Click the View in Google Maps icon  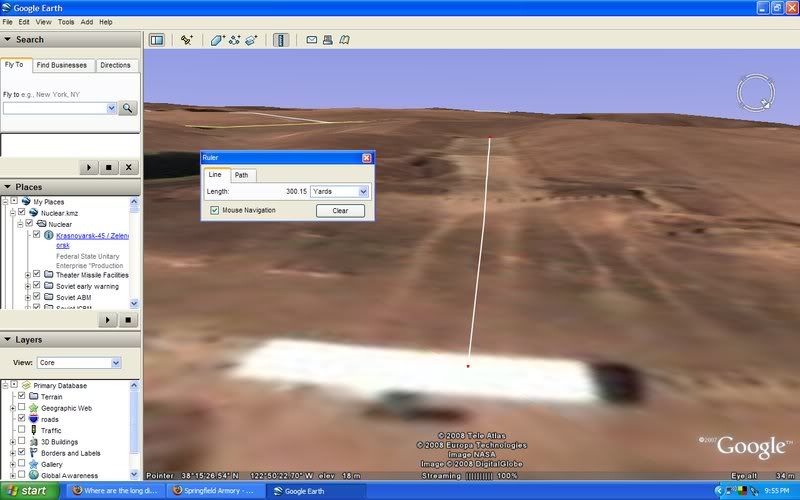(344, 40)
